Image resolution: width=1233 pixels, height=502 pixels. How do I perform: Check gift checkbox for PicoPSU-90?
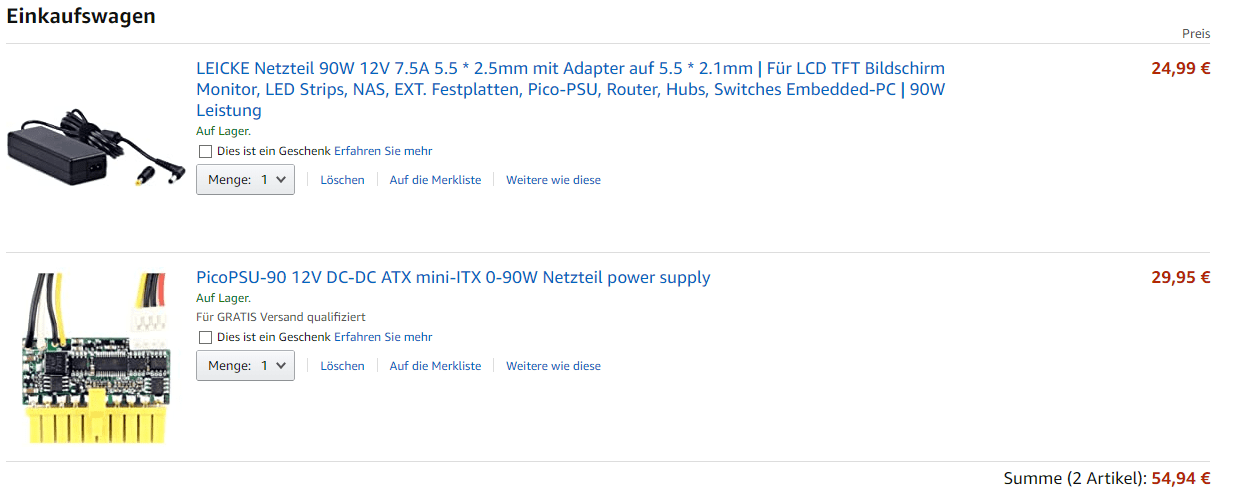pyautogui.click(x=206, y=338)
